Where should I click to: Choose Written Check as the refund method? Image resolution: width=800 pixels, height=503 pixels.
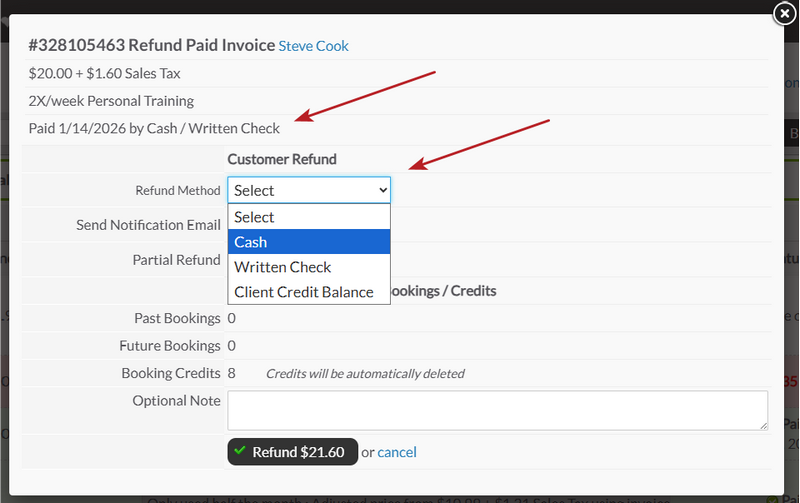[x=309, y=267]
